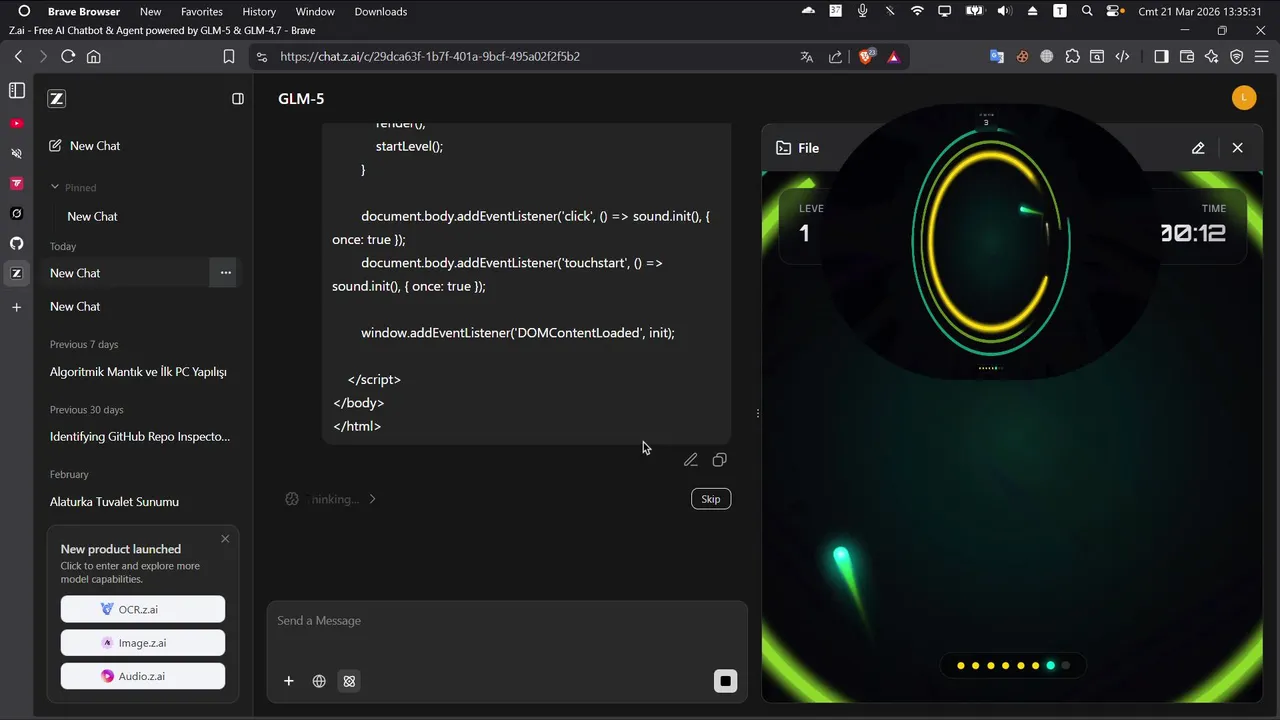Toggle web search globe option
Viewport: 1280px width, 720px height.
click(319, 681)
